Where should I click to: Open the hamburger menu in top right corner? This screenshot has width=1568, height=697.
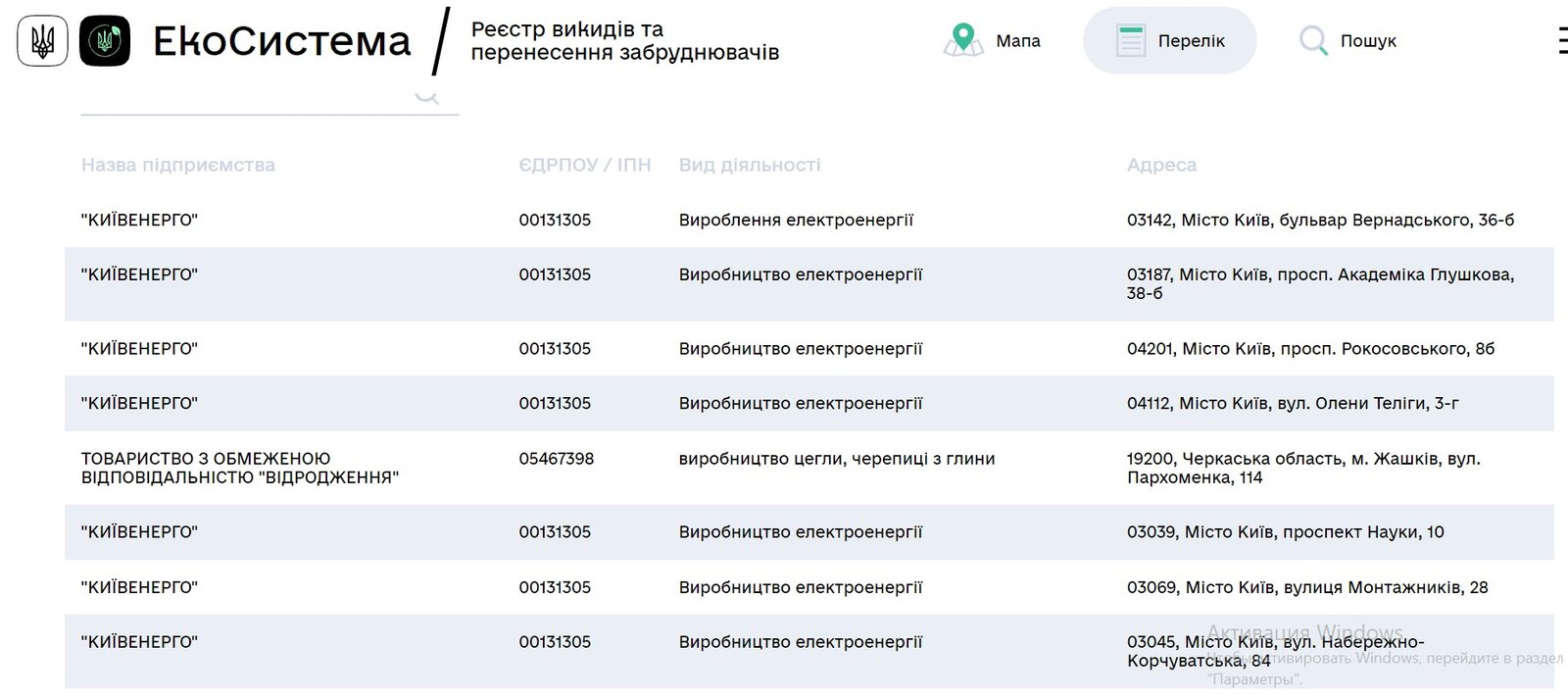pos(1561,41)
